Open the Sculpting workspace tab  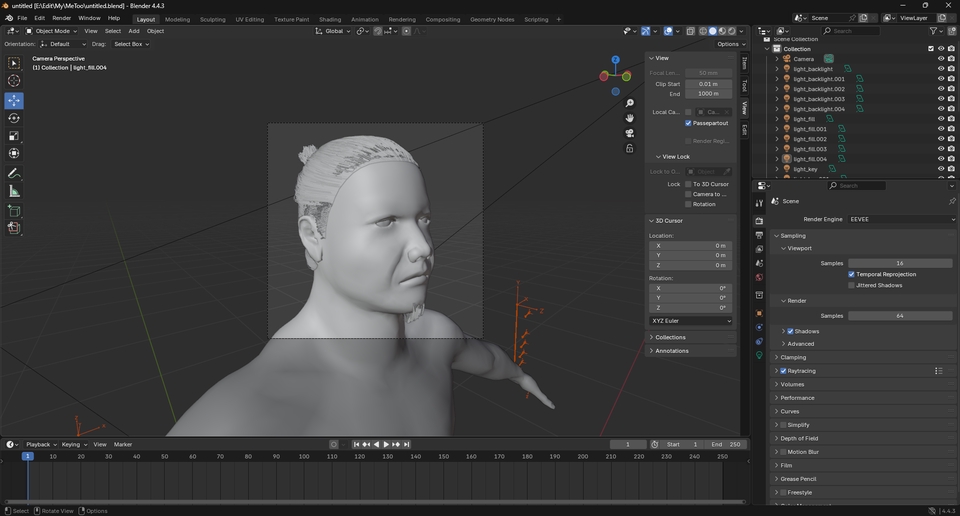click(x=212, y=19)
